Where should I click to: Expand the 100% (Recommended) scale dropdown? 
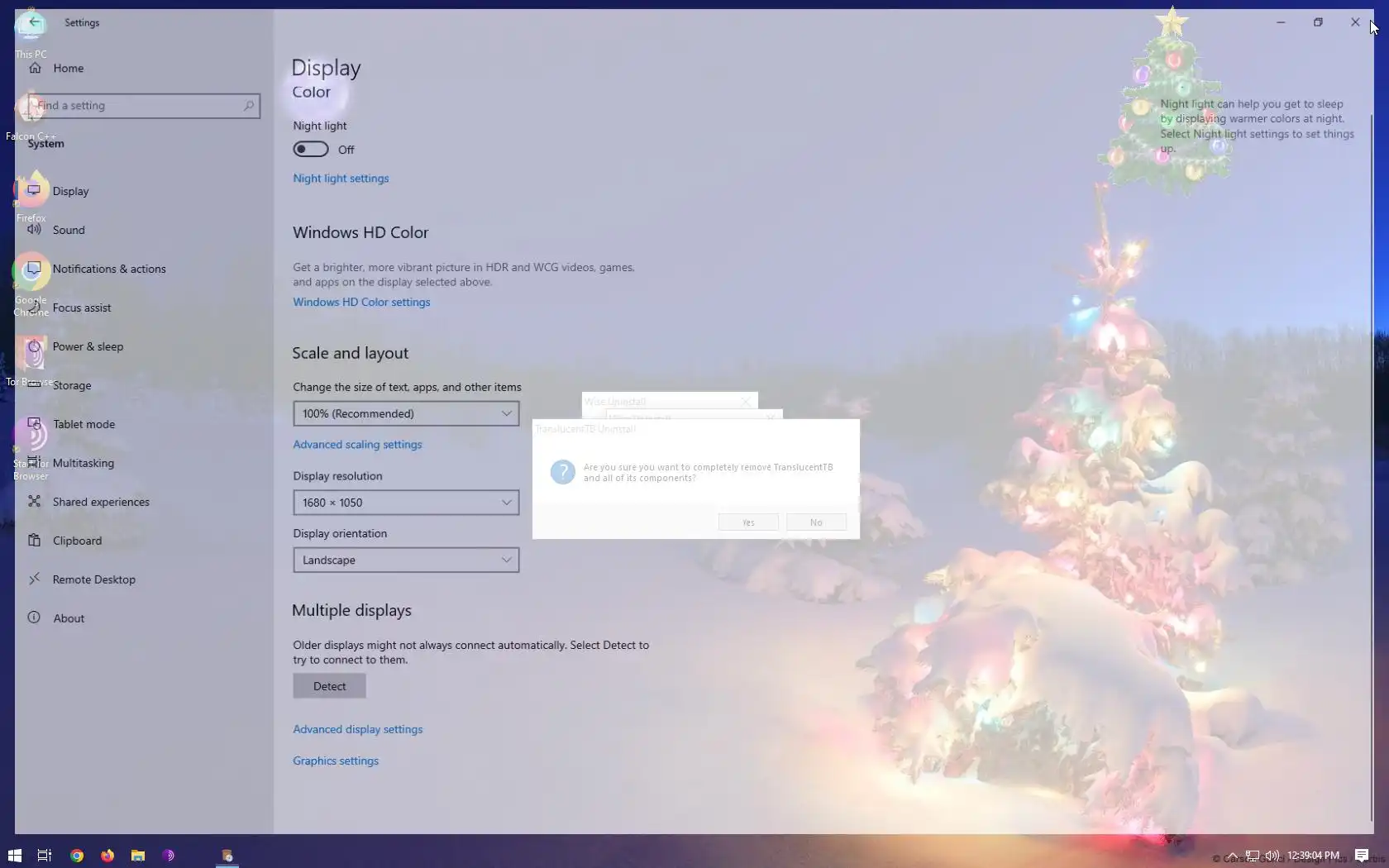406,413
